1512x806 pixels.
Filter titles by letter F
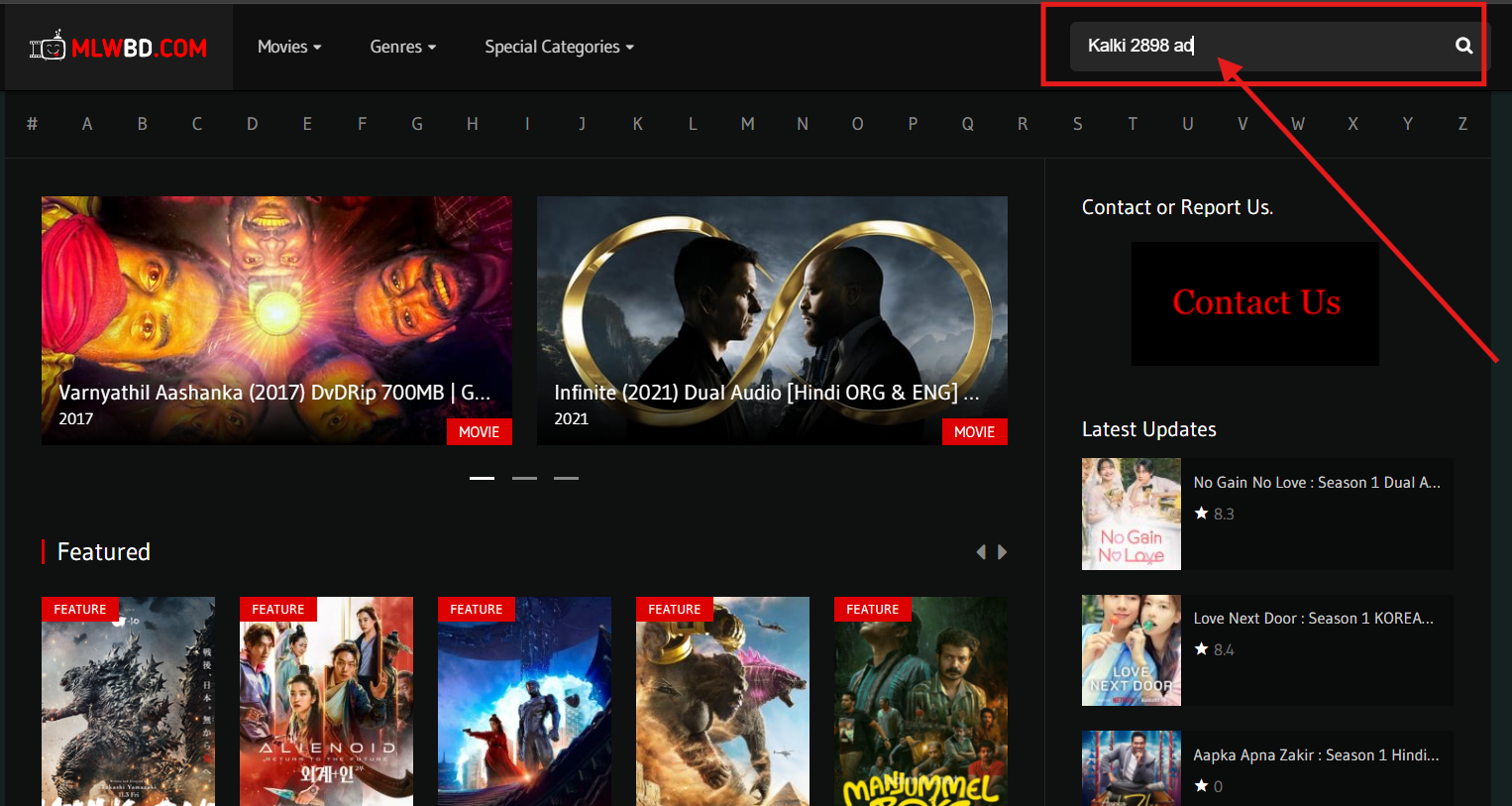tap(362, 124)
